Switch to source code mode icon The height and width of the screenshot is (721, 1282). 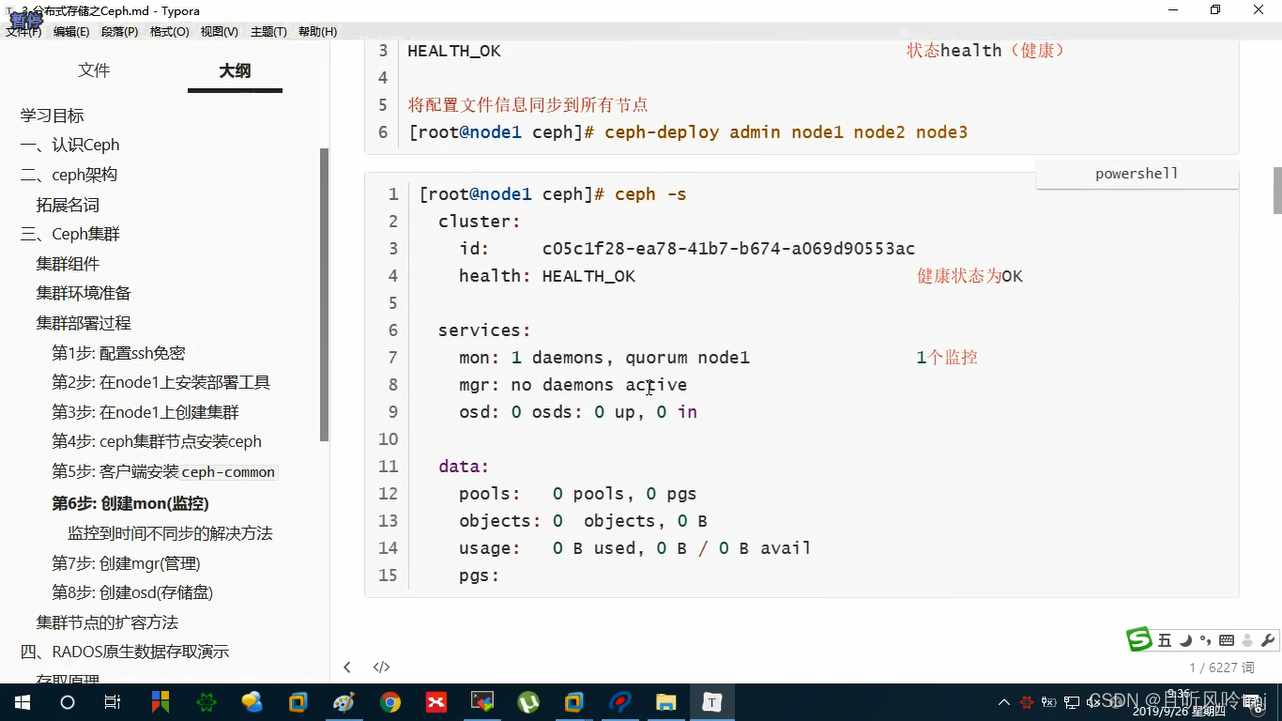(381, 667)
